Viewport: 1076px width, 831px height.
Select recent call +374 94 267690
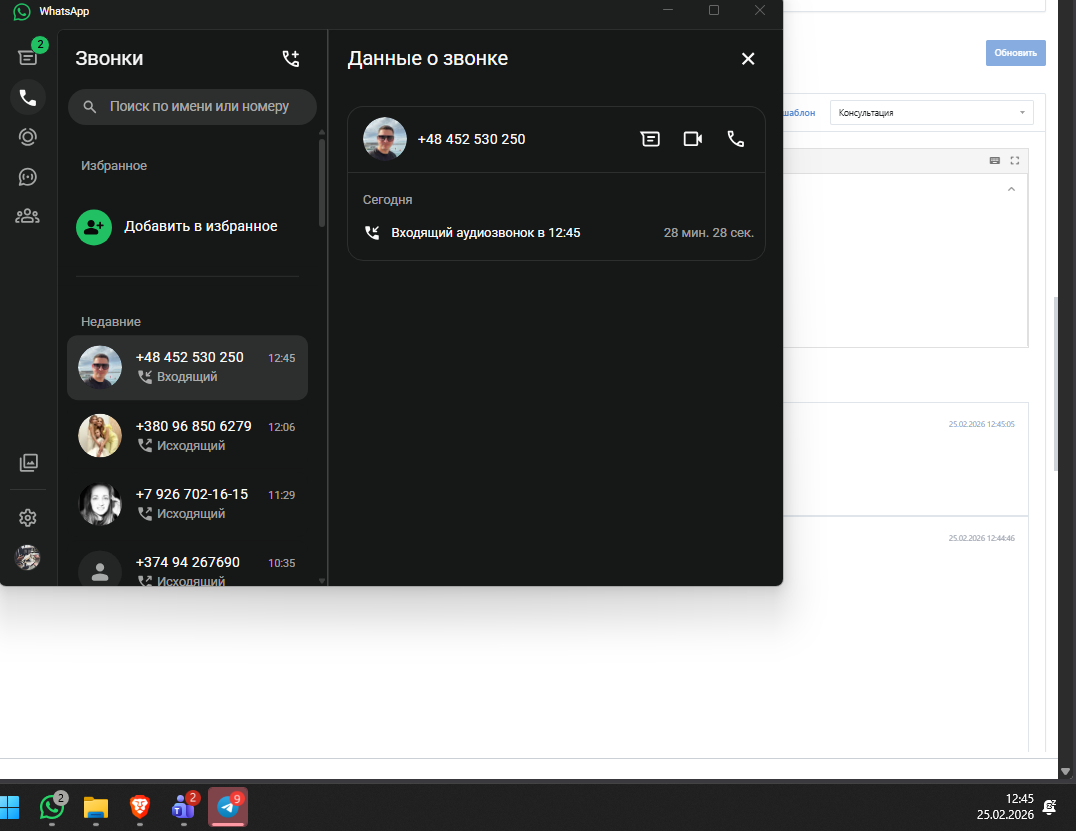(187, 570)
